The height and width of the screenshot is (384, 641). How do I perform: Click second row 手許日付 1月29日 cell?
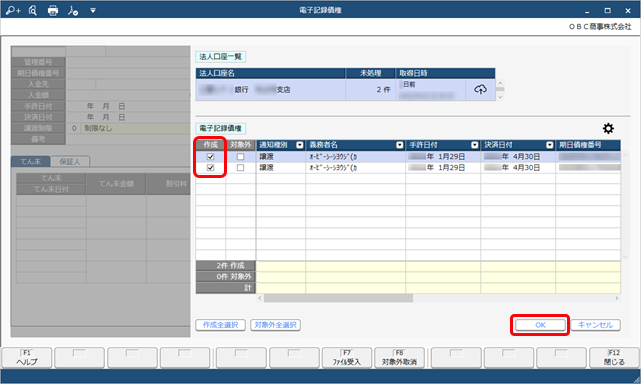click(x=443, y=168)
